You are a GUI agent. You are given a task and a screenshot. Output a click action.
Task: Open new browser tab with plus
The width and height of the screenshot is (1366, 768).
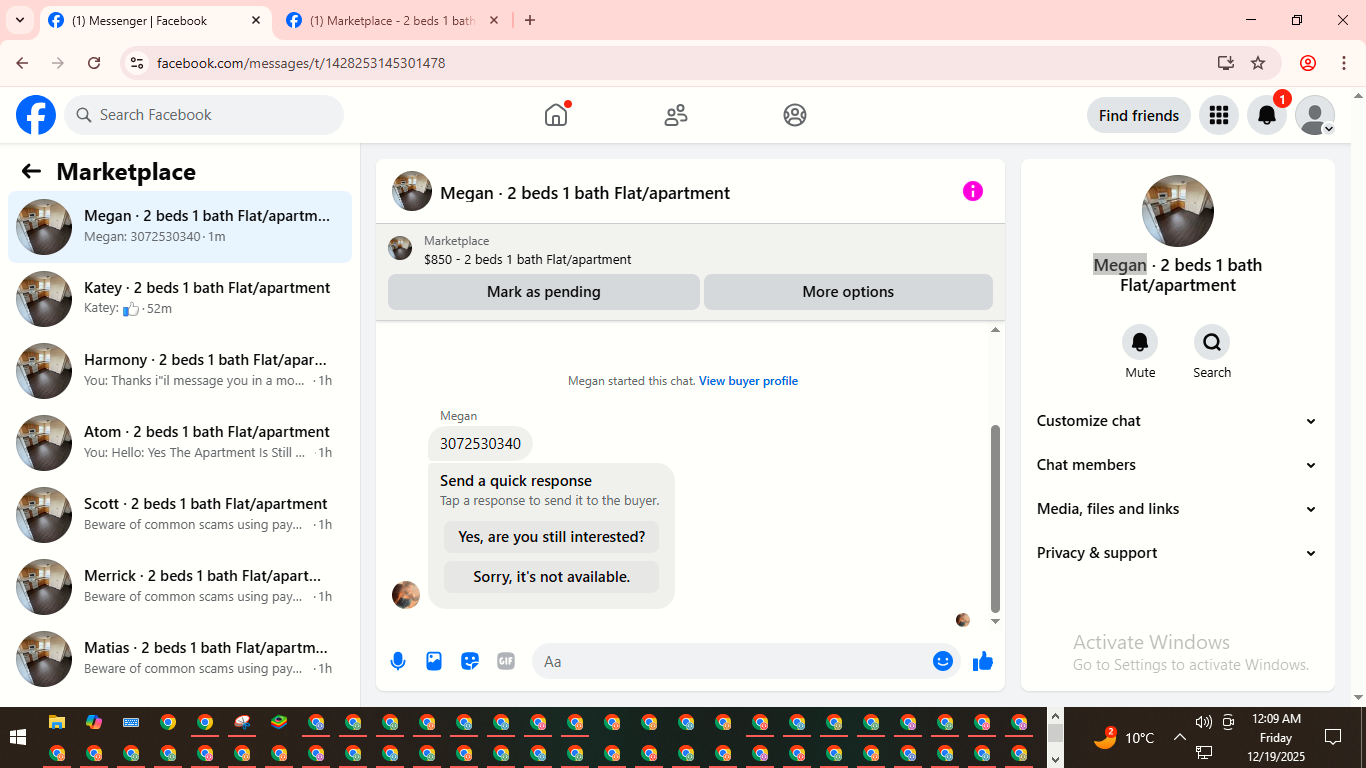point(530,20)
